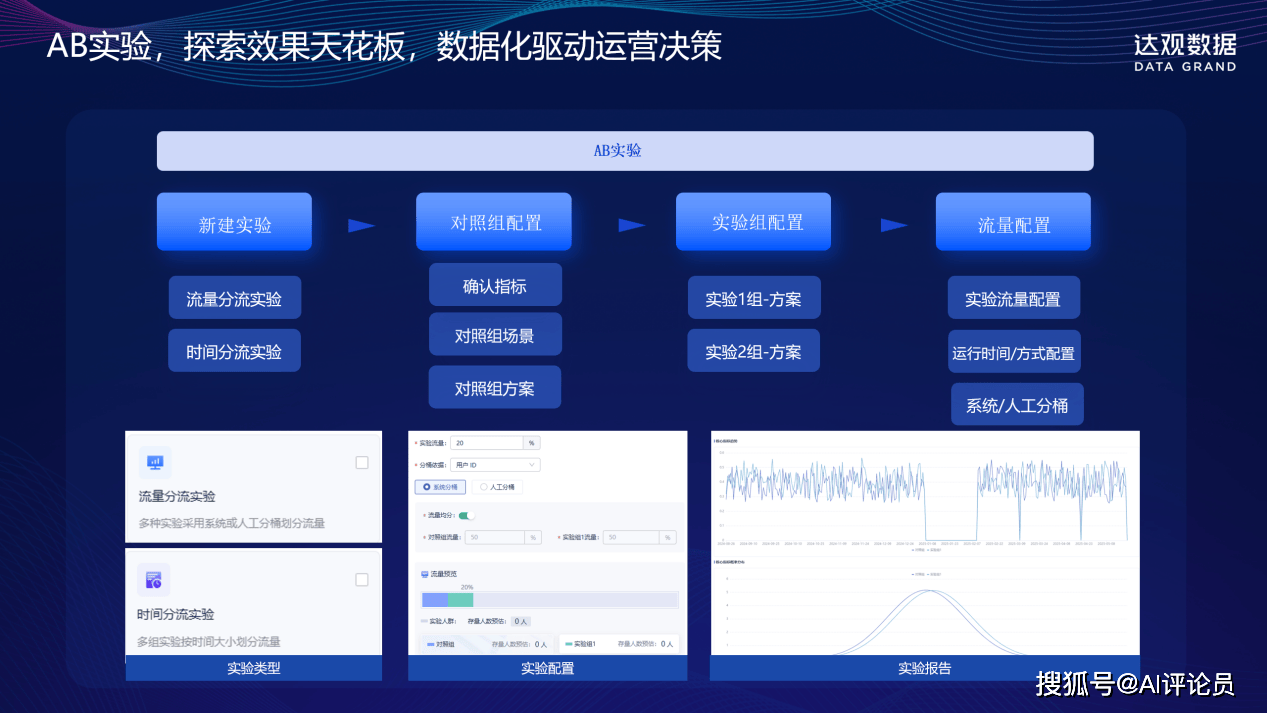Click arrow between 实验组配置 and 流量配置

click(894, 225)
